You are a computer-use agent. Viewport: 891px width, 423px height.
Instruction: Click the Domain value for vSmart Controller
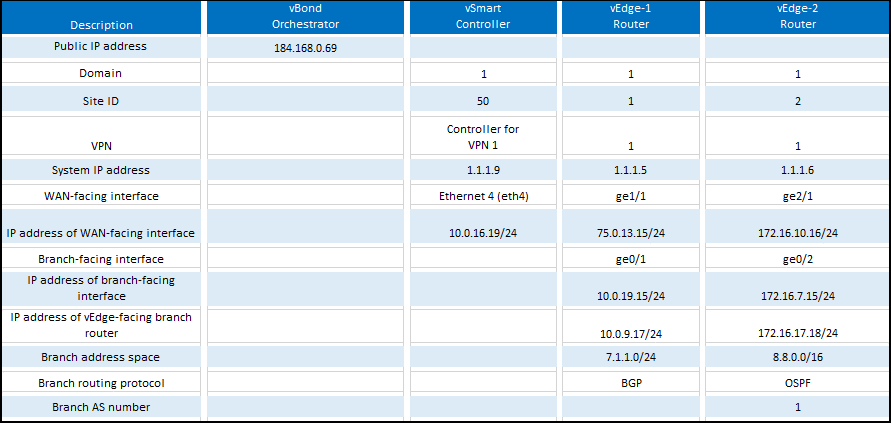(484, 74)
